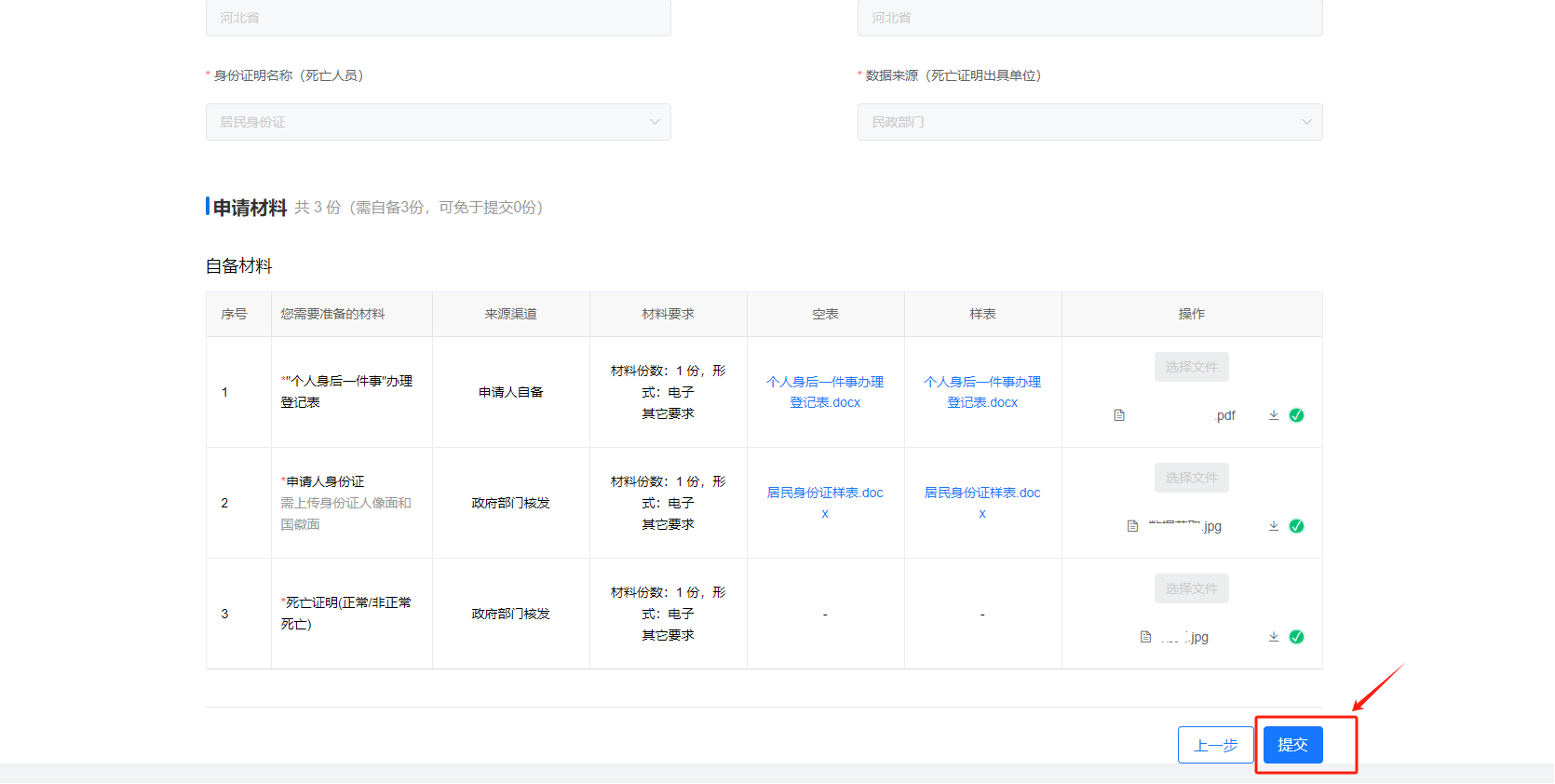The width and height of the screenshot is (1555, 784).
Task: Submit the application with 提交
Action: (1292, 745)
